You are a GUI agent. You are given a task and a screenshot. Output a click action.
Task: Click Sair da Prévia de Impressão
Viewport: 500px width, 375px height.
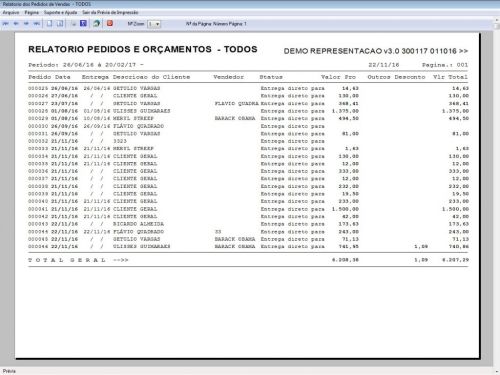tap(110, 12)
